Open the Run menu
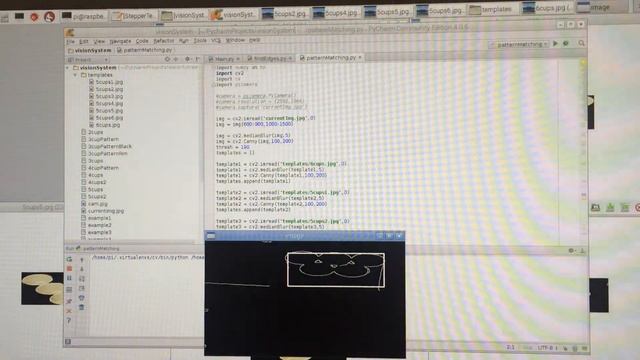This screenshot has width=640, height=360. click(184, 41)
